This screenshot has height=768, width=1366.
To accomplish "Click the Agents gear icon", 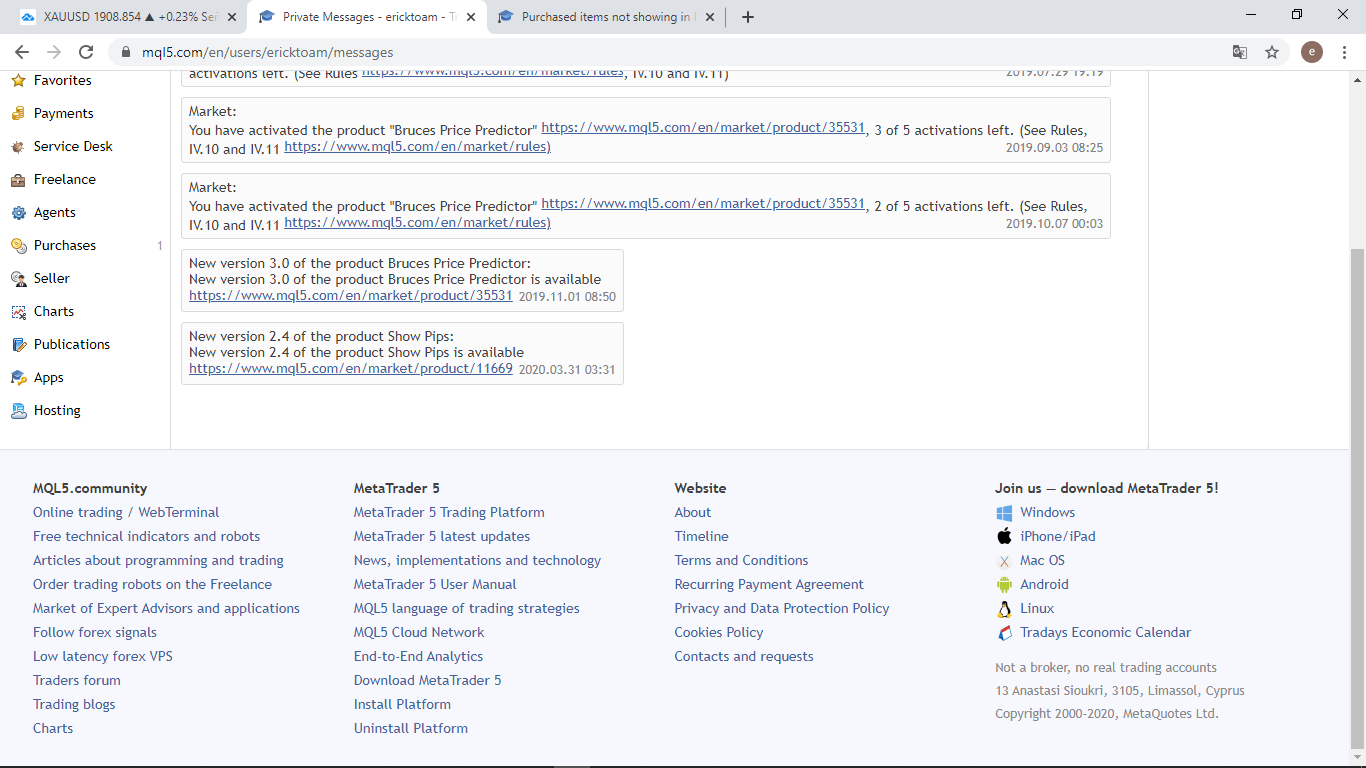I will coord(18,213).
